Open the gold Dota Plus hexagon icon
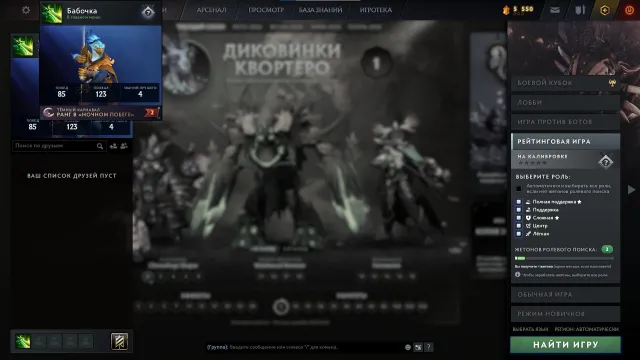The width and height of the screenshot is (640, 360). click(604, 10)
